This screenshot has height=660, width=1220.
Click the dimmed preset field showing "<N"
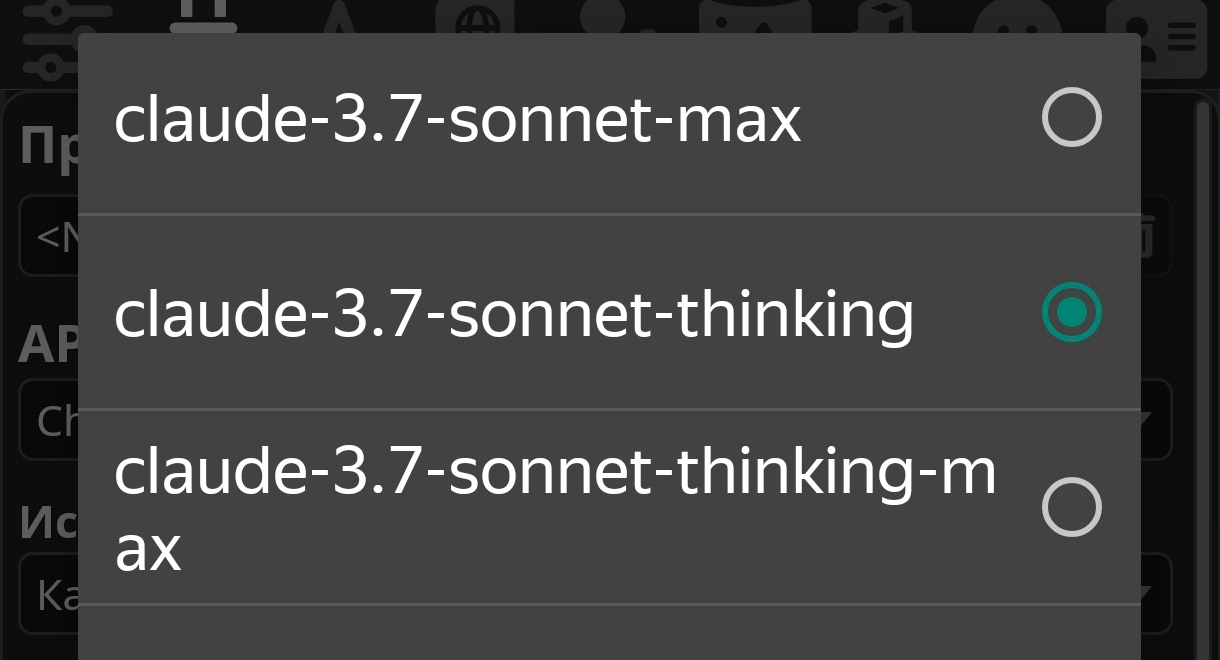point(48,237)
